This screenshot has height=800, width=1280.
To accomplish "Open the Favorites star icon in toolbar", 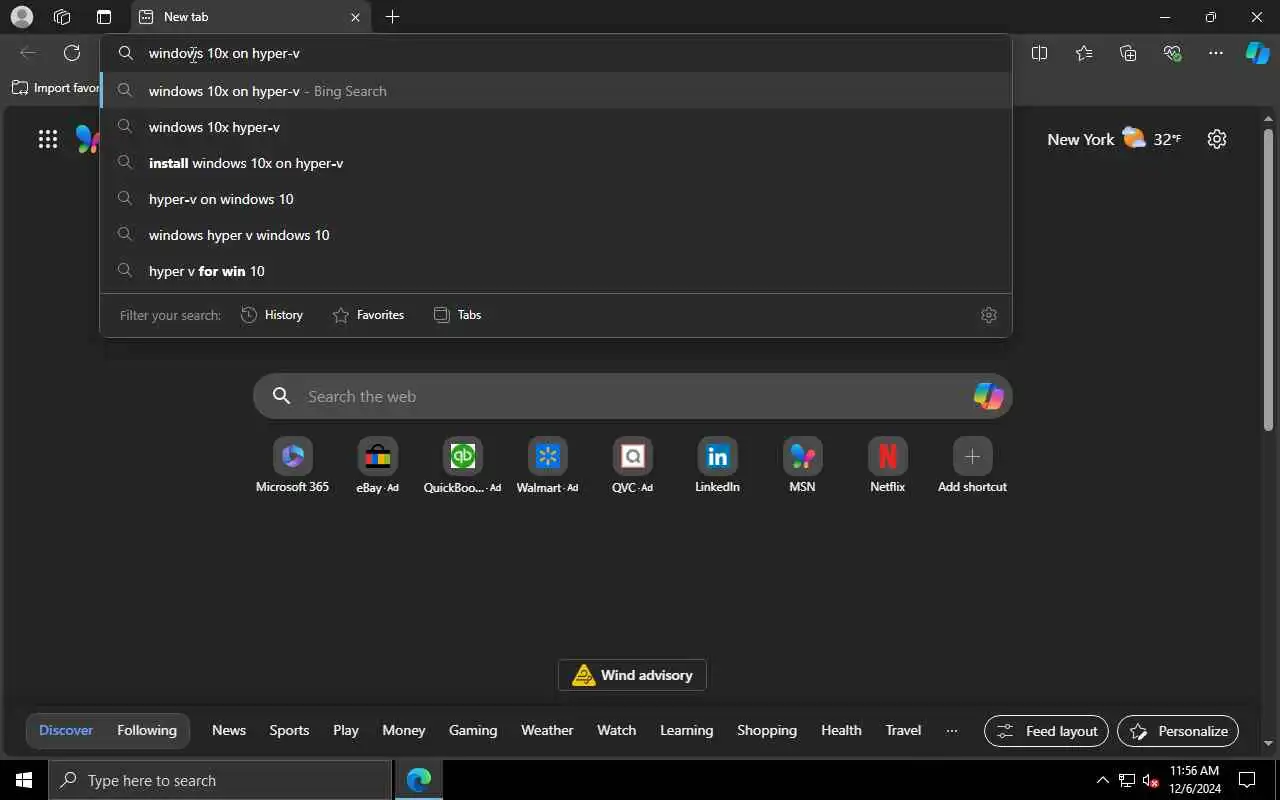I will click(1084, 53).
